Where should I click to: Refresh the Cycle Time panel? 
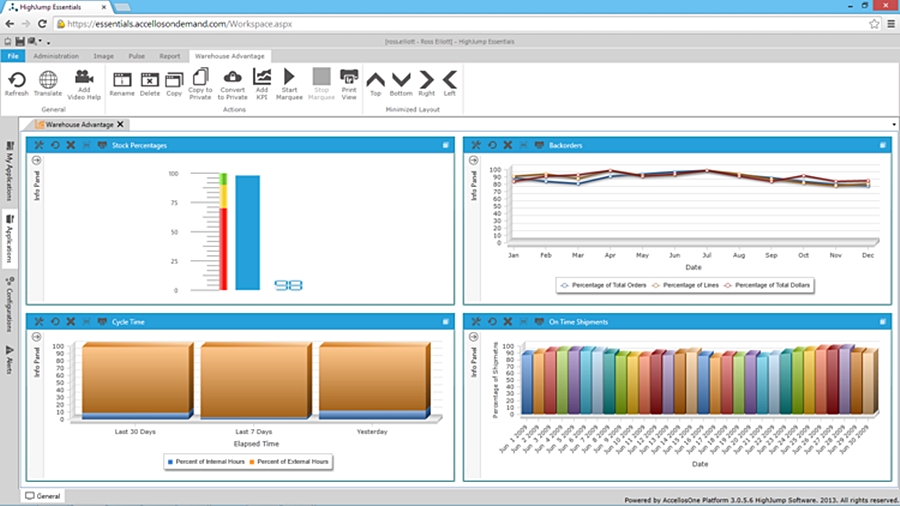click(55, 322)
